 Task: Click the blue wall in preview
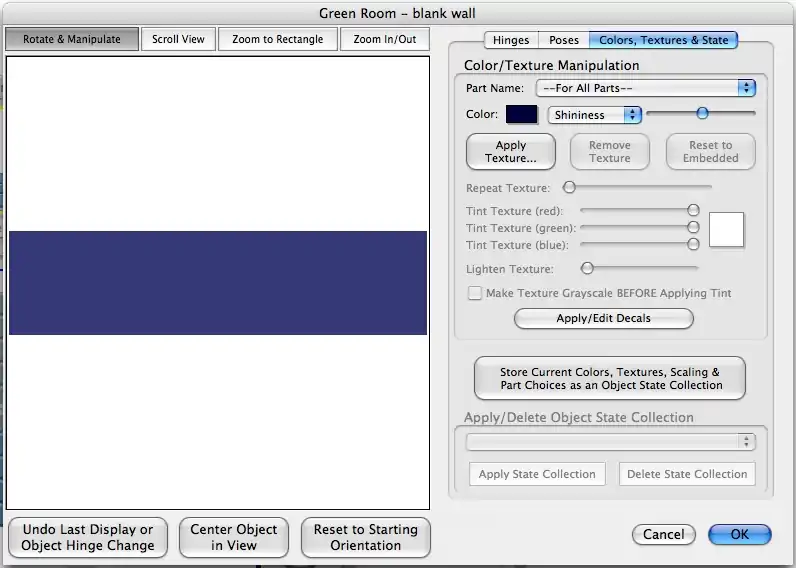click(218, 282)
